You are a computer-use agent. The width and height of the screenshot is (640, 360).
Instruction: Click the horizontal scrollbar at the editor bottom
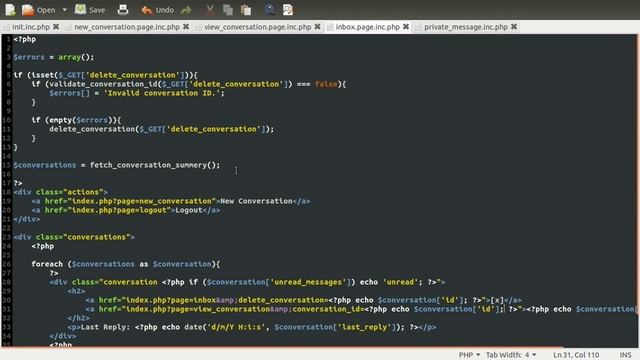(x=282, y=347)
